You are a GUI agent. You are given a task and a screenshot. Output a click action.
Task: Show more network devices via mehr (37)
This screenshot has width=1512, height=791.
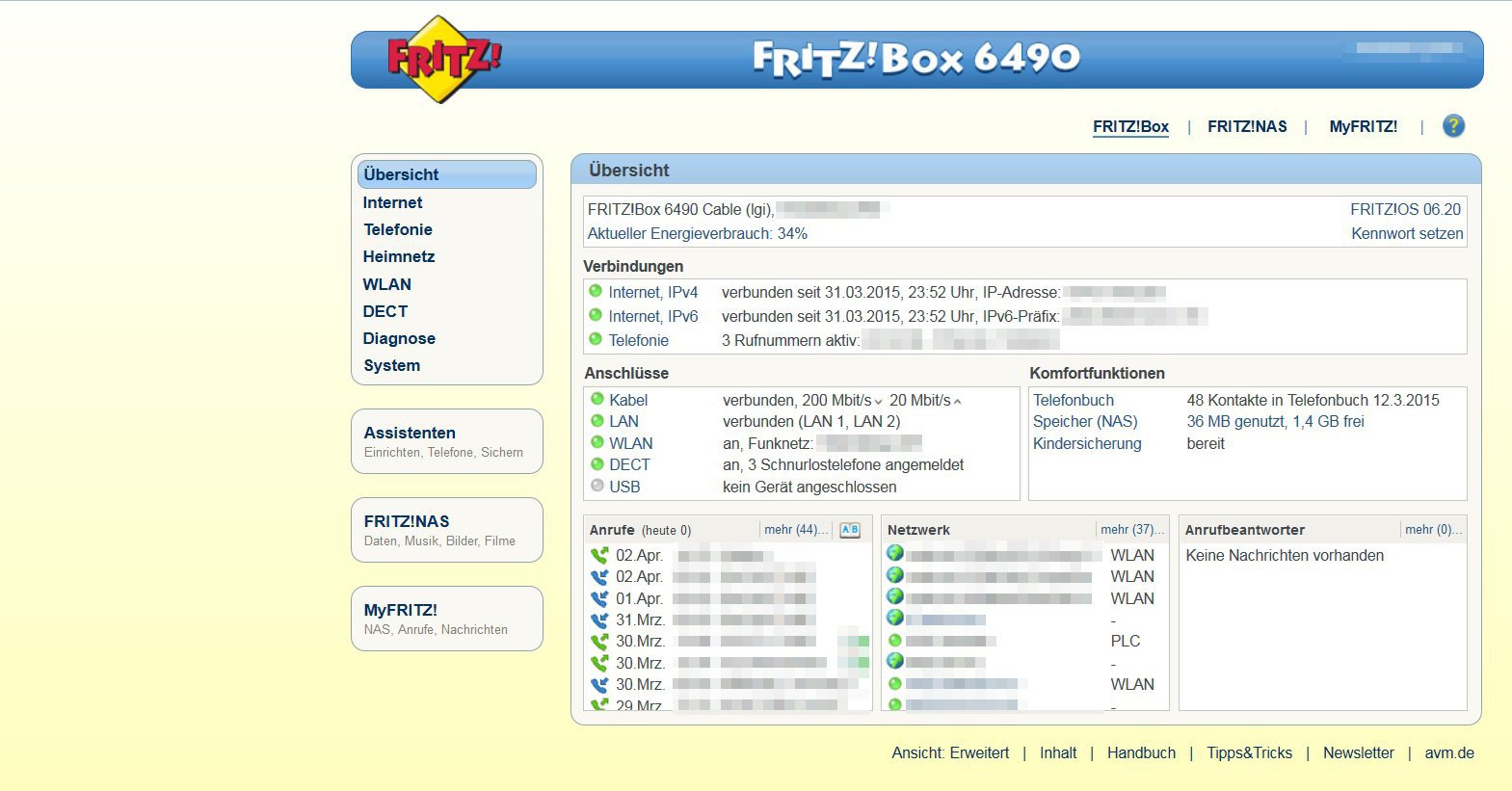click(1132, 530)
